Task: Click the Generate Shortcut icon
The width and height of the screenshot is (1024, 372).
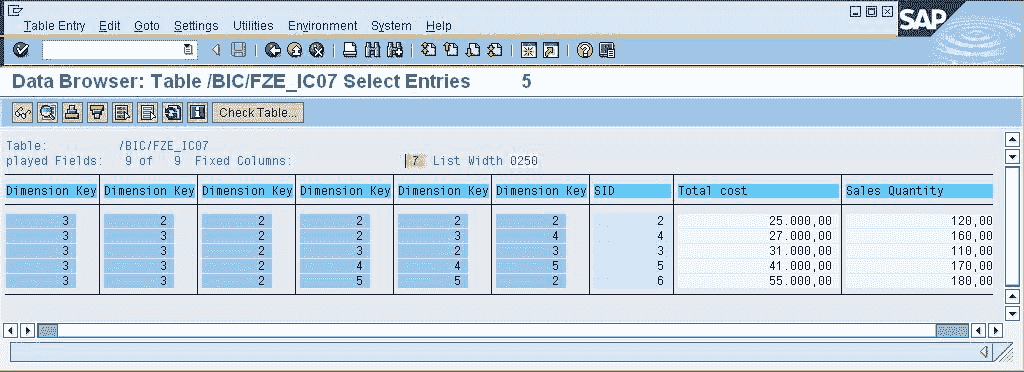Action: pyautogui.click(x=551, y=50)
